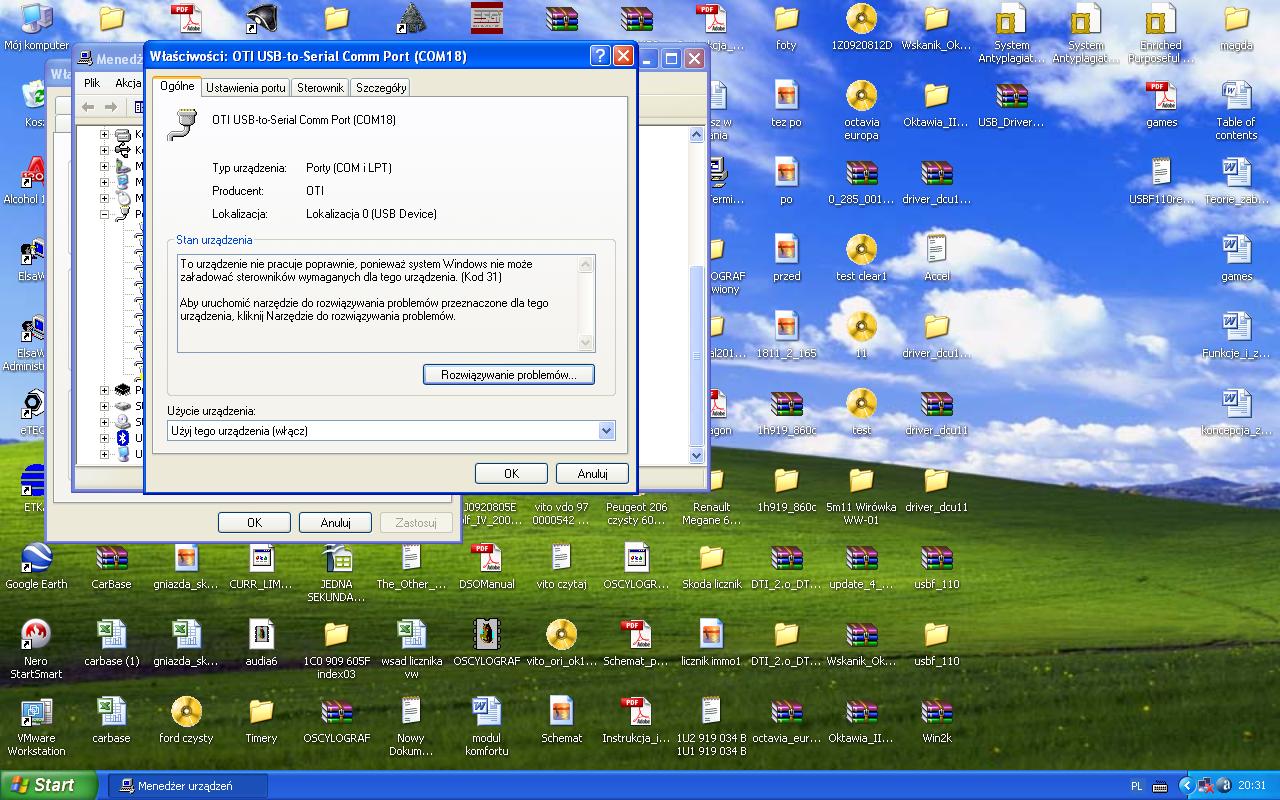Open the modul komfortu Word document
The image size is (1280, 800).
point(486,725)
